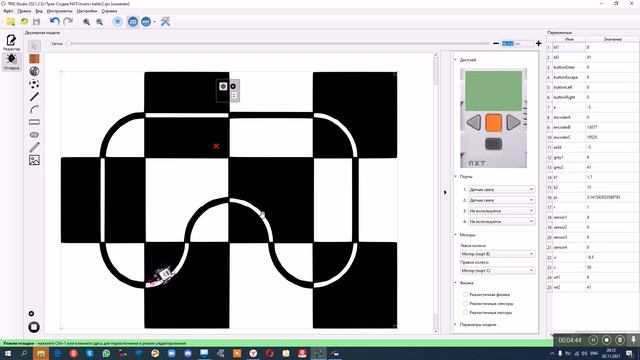Click the green reload/recent project icon

tap(24, 22)
